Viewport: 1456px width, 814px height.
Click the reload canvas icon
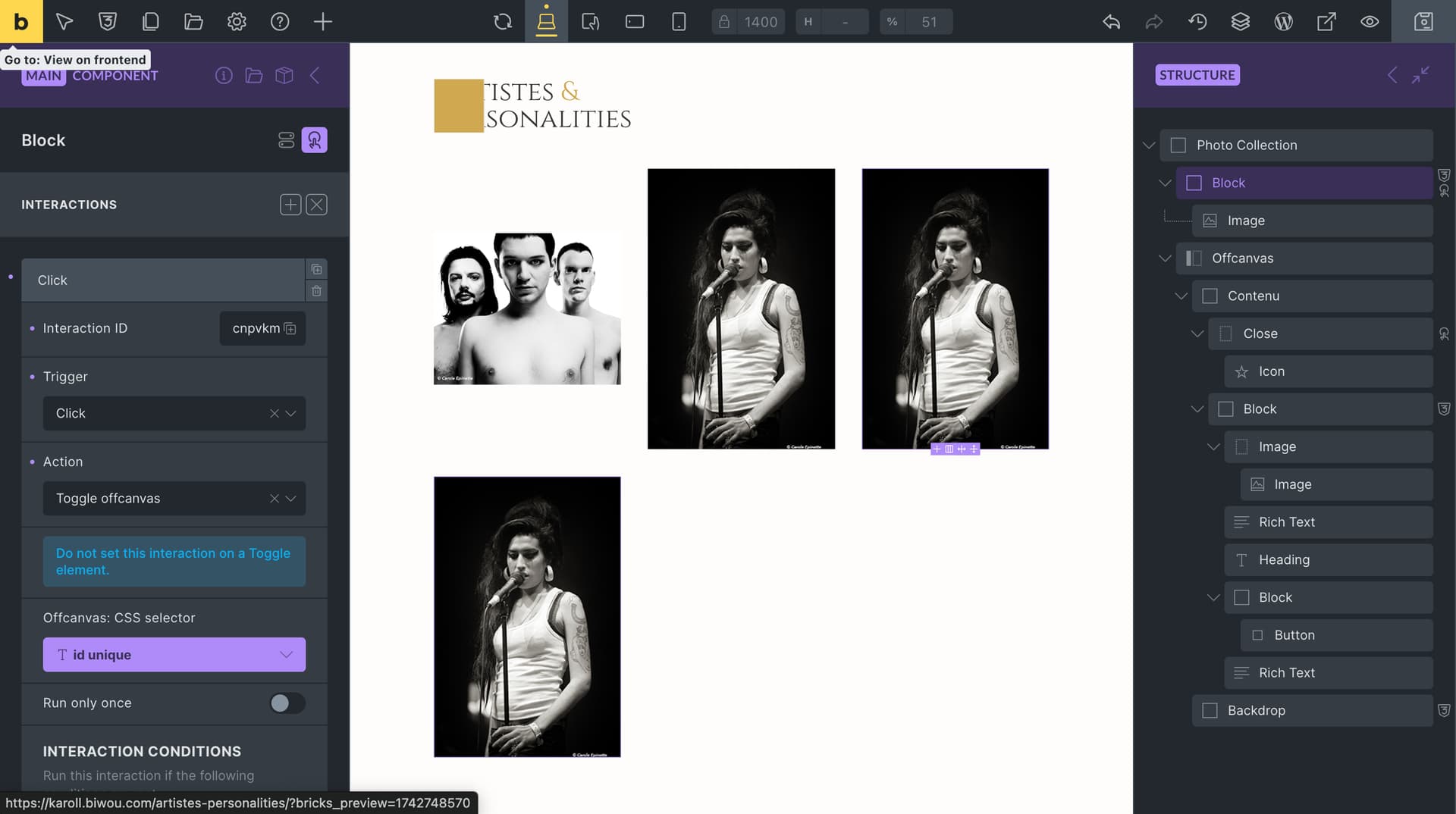pyautogui.click(x=503, y=21)
